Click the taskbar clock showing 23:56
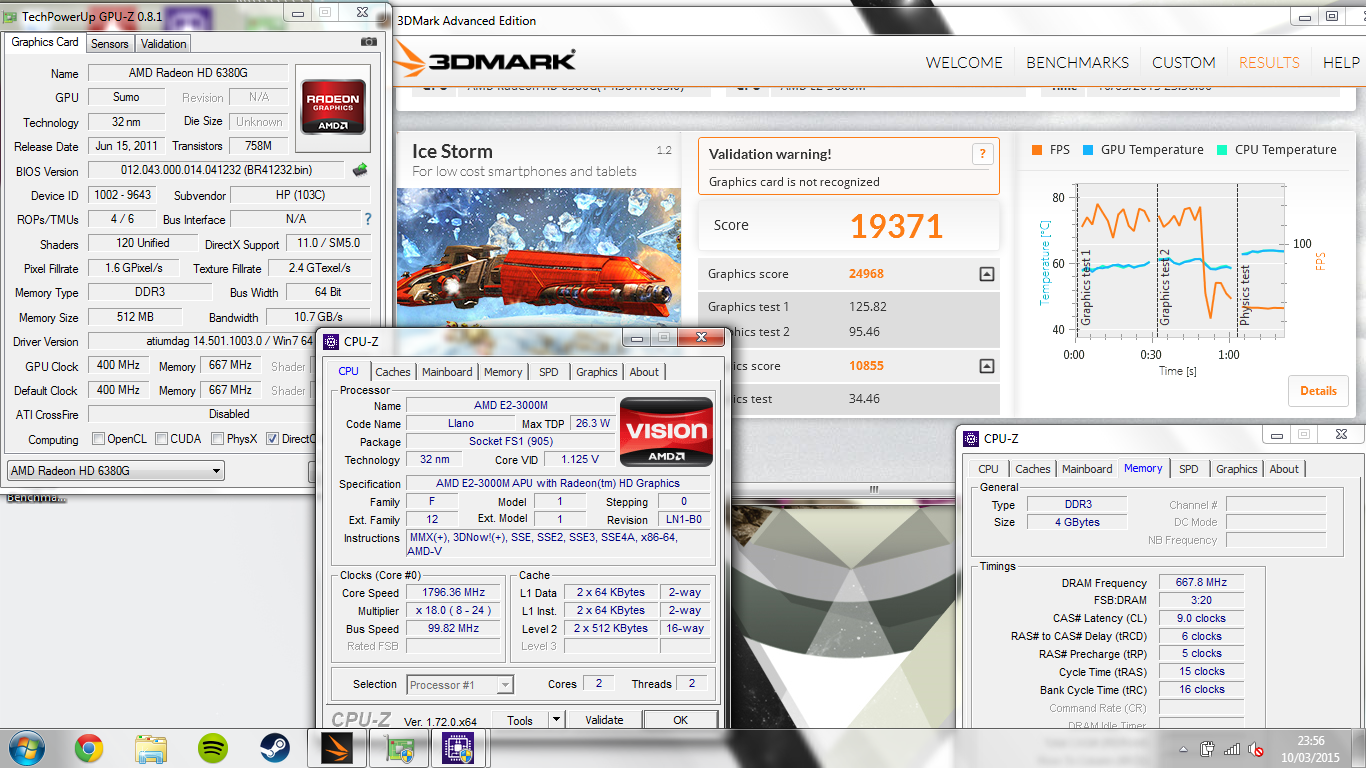Viewport: 1366px width, 768px height. (x=1310, y=741)
